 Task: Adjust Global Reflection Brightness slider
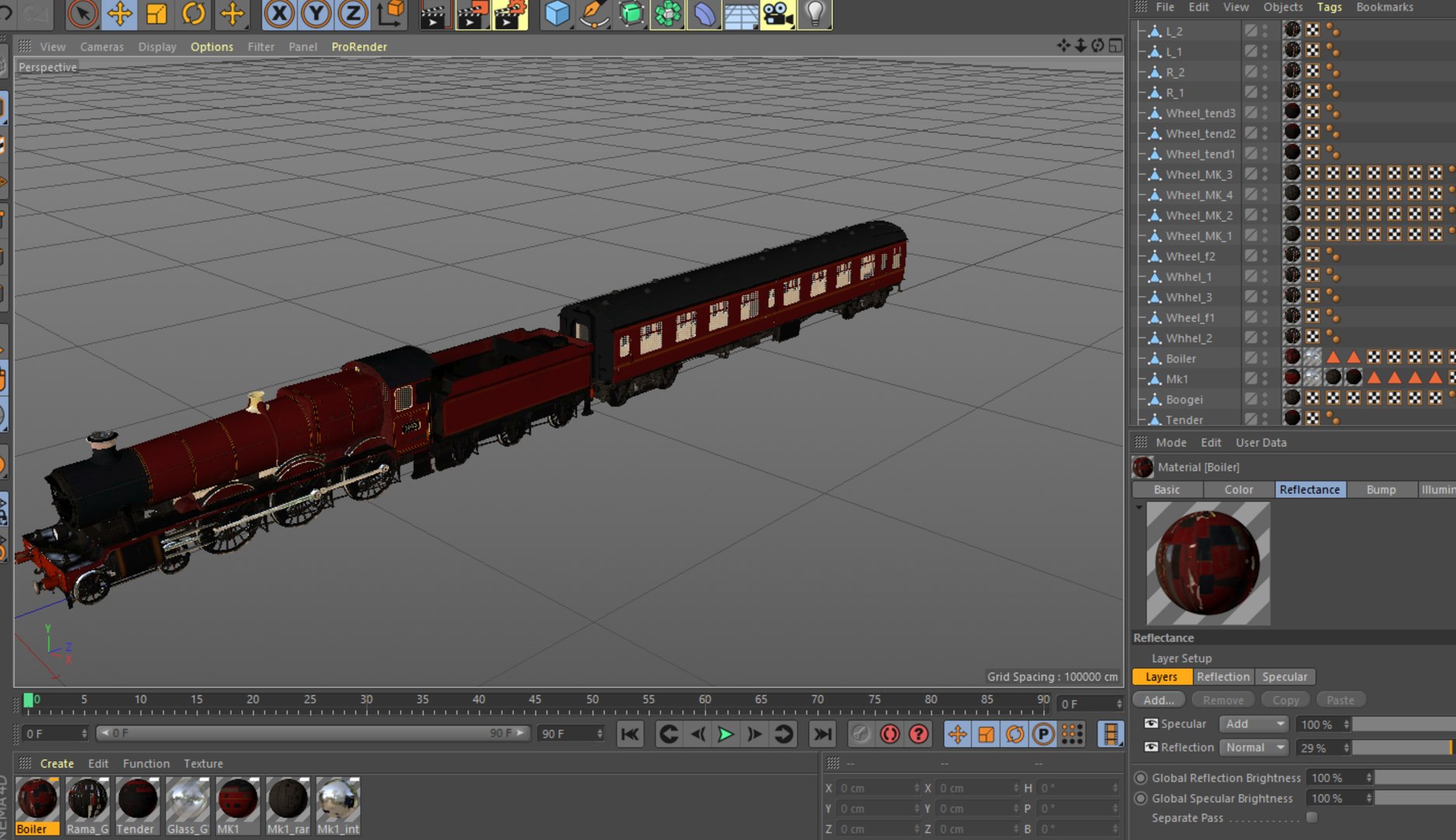pos(1416,778)
